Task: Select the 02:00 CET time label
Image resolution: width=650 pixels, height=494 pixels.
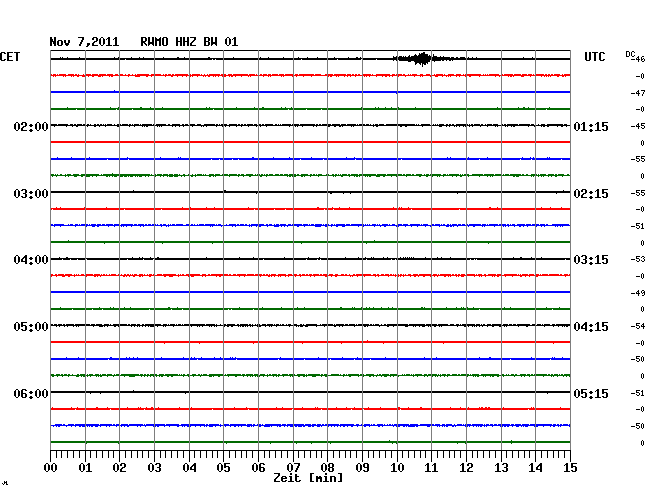Action: (x=31, y=126)
